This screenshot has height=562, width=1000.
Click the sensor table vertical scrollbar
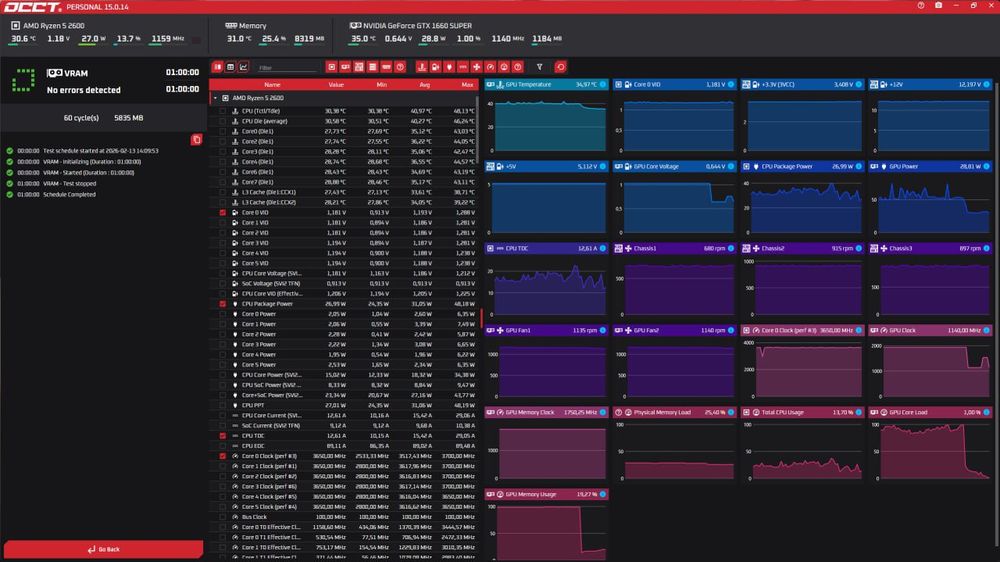478,131
